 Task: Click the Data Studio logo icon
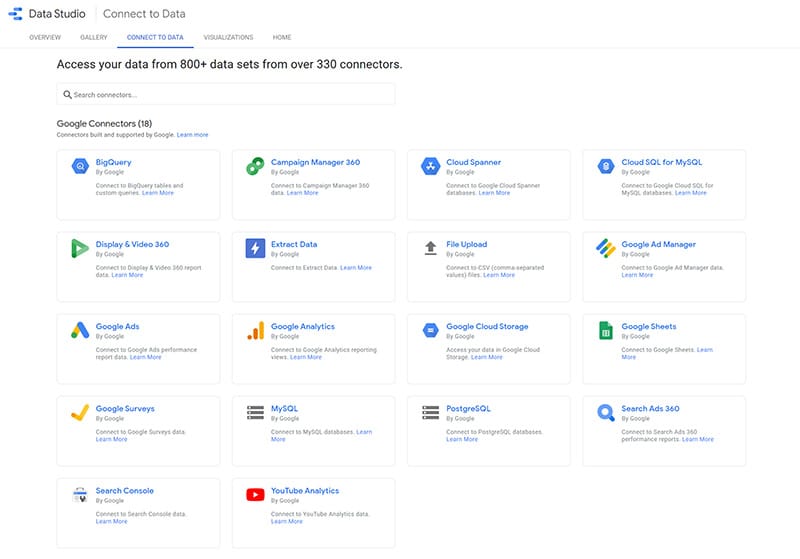click(15, 14)
